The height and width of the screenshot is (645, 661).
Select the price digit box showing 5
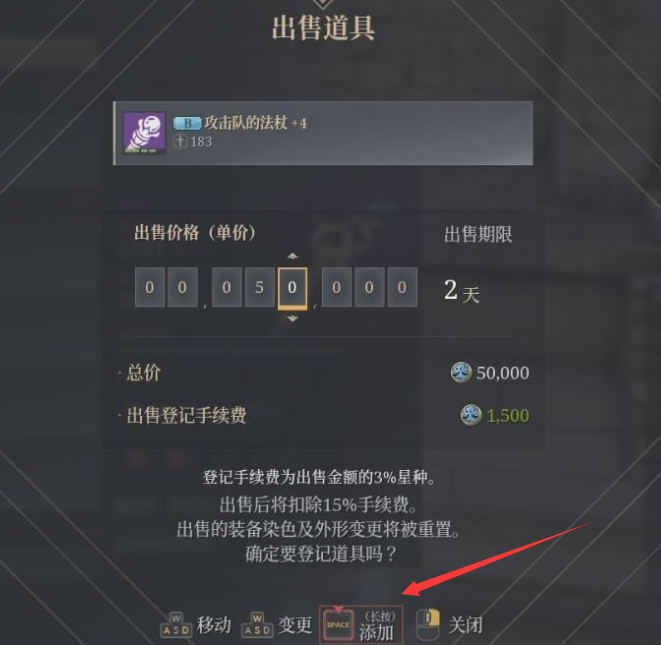[x=259, y=287]
